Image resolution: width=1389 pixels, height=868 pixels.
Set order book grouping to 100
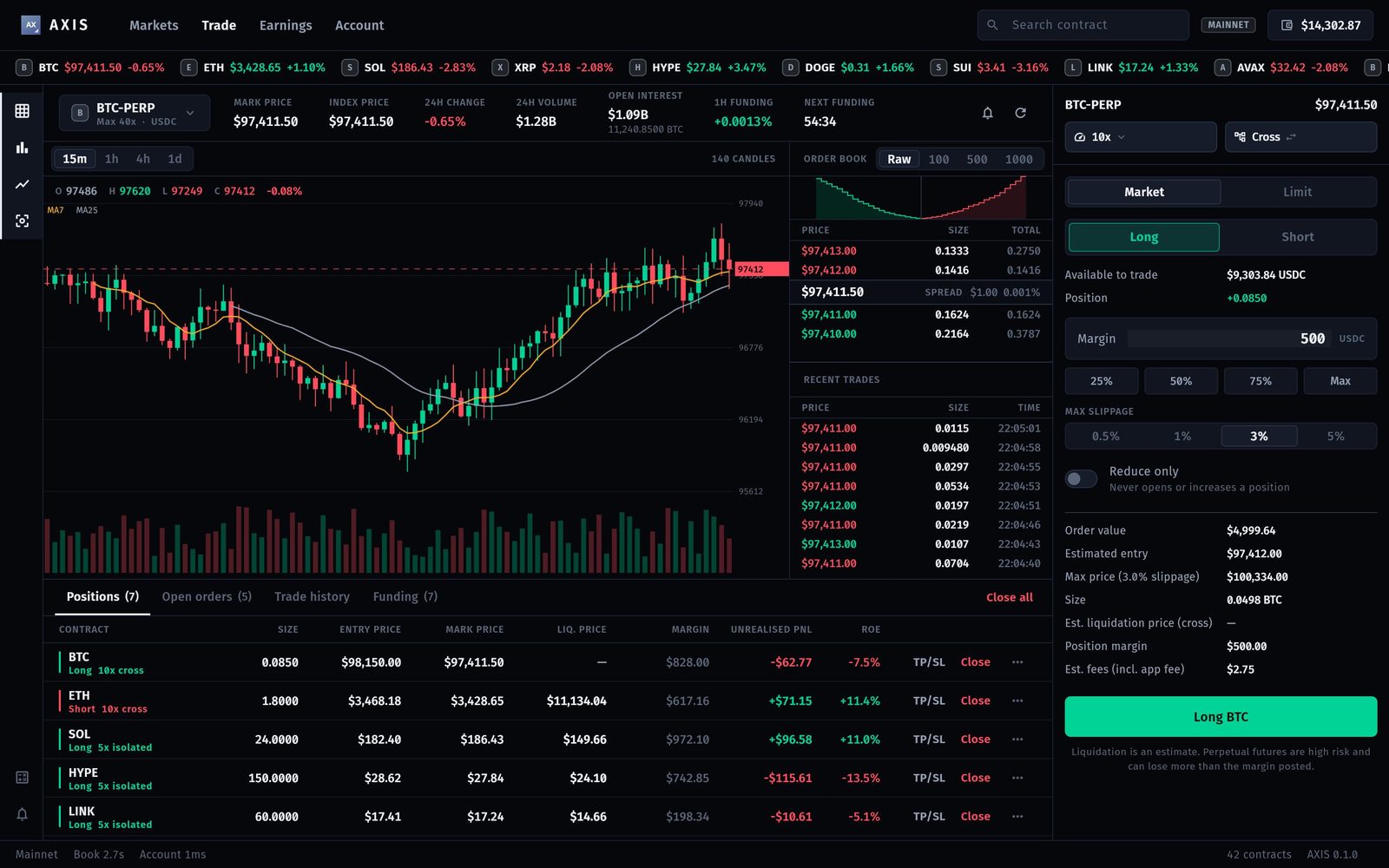(x=938, y=160)
